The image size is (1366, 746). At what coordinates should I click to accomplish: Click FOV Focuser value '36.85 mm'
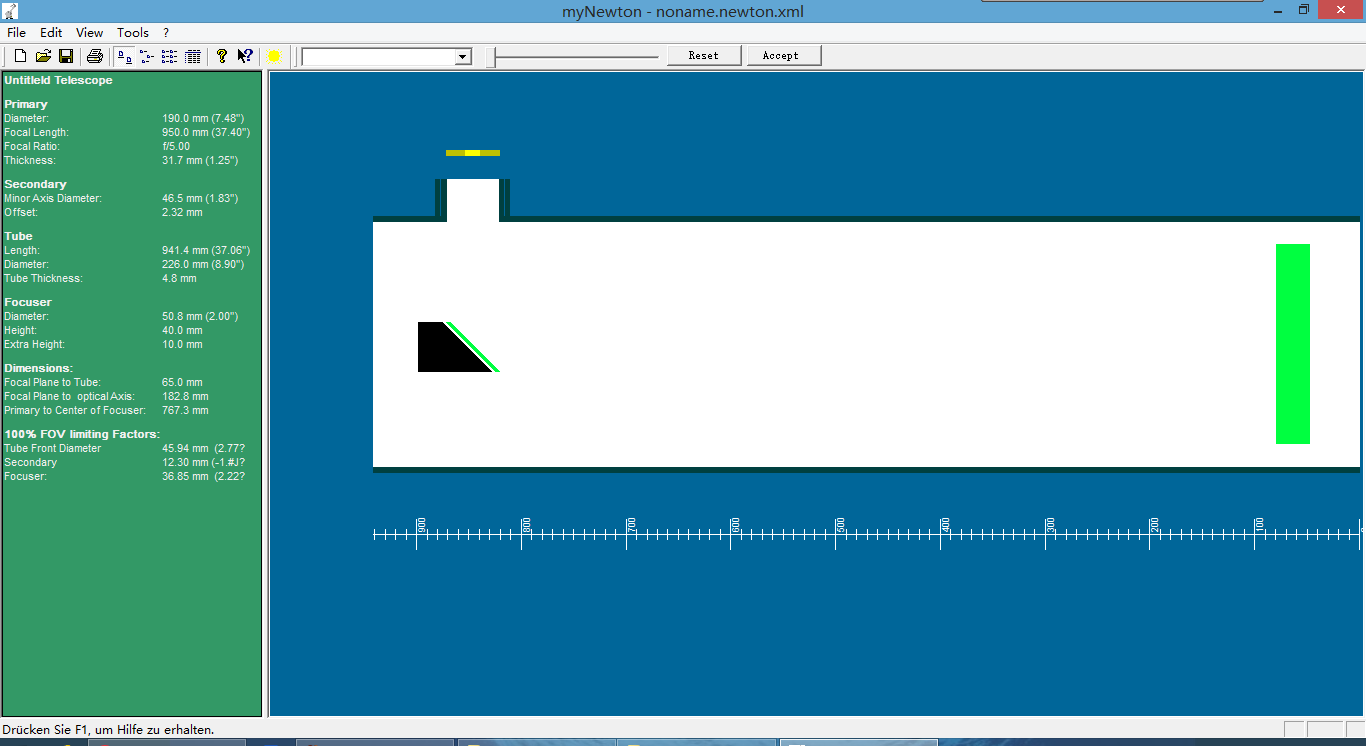tap(186, 476)
